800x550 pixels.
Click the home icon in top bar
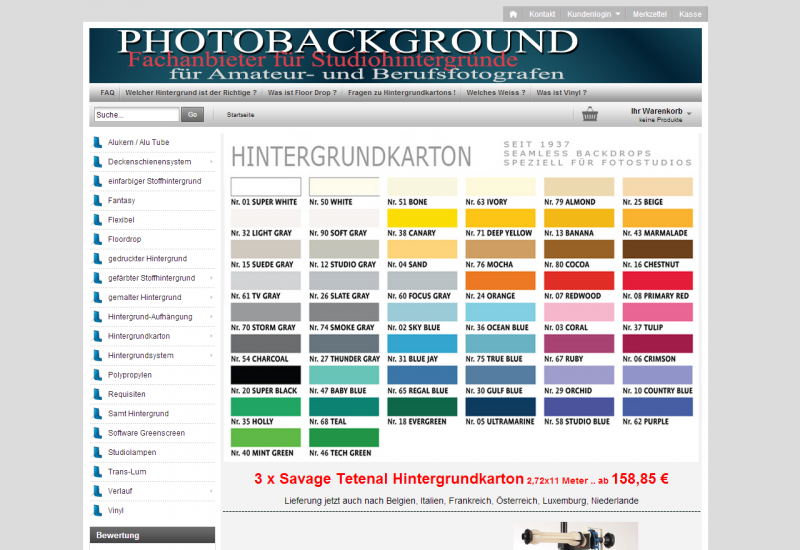pyautogui.click(x=513, y=14)
